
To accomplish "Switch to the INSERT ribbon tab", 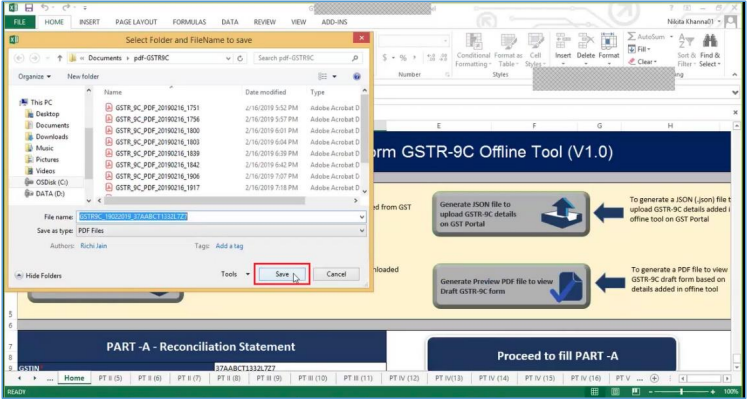I will coord(89,22).
